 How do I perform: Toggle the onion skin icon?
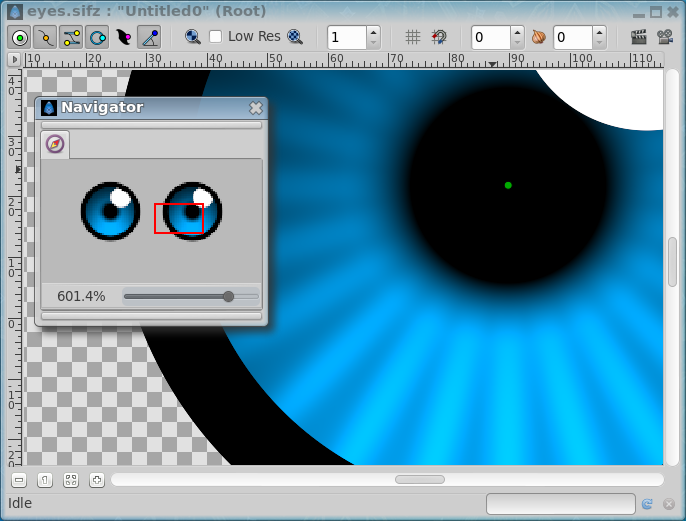click(539, 37)
